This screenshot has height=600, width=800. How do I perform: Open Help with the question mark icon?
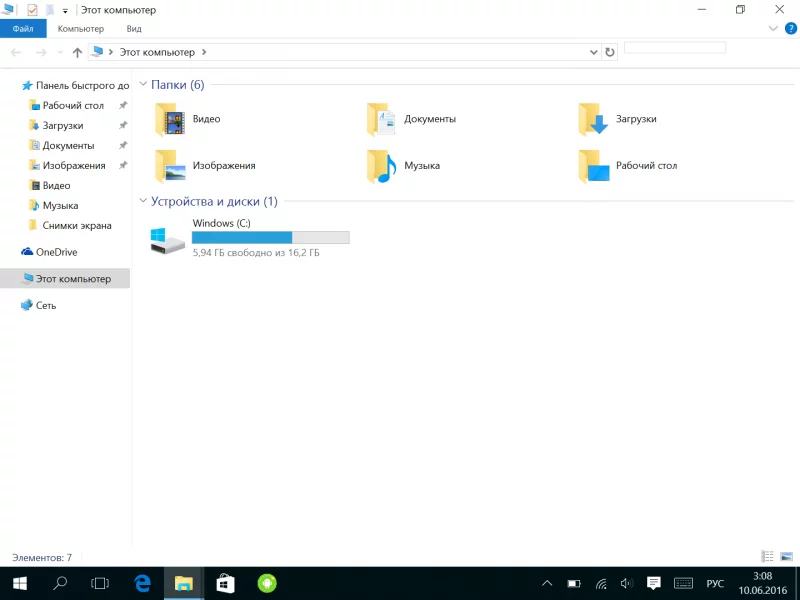coord(790,29)
